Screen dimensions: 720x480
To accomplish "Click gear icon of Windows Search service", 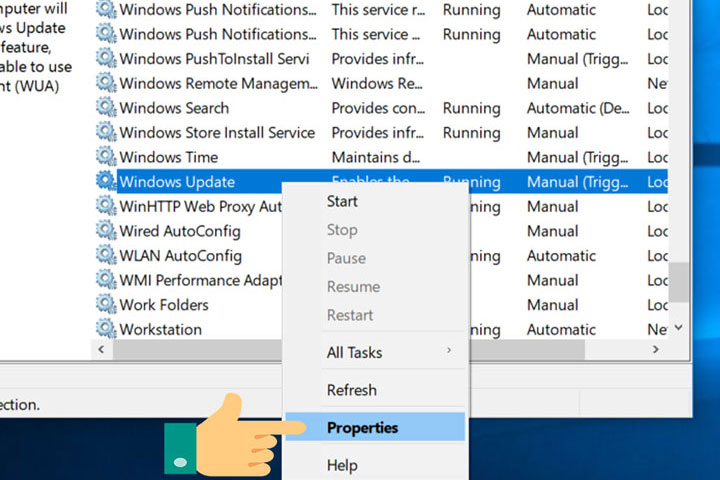I will coord(106,107).
